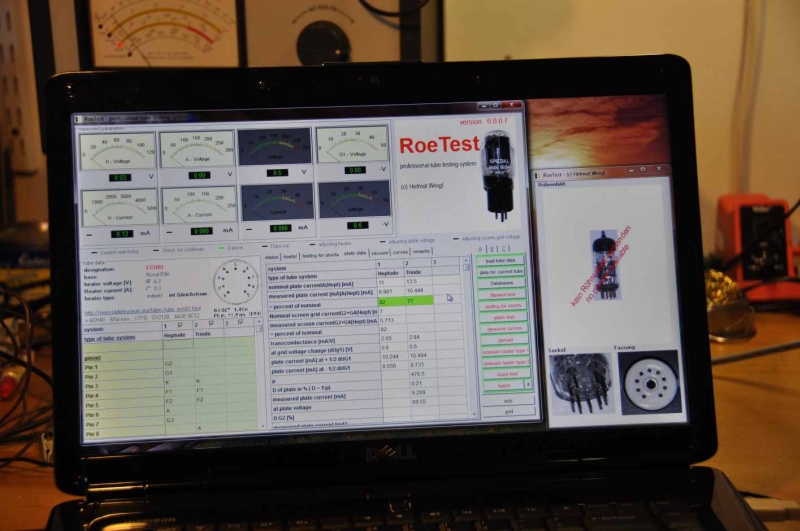Click the black tube picture beside RoeTest logo
This screenshot has height=531, width=800.
[498, 175]
